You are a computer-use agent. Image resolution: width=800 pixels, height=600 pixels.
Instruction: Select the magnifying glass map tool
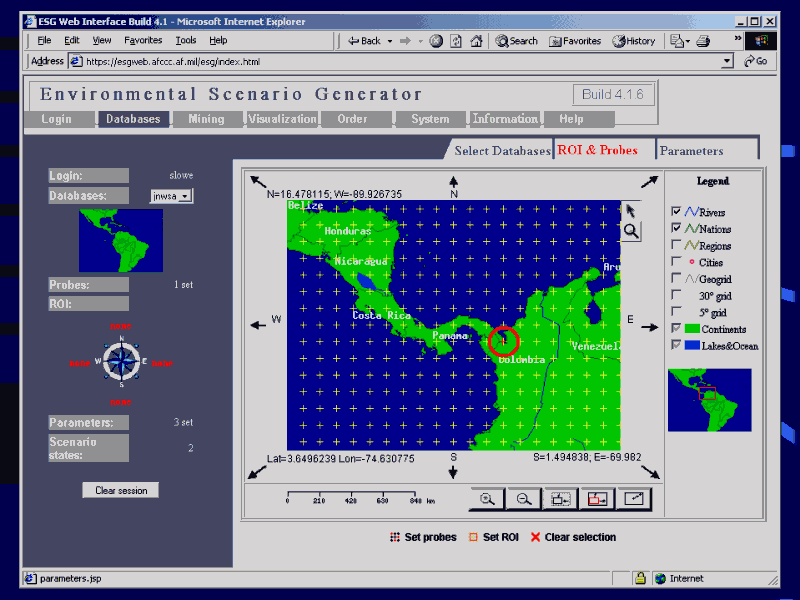pos(631,231)
